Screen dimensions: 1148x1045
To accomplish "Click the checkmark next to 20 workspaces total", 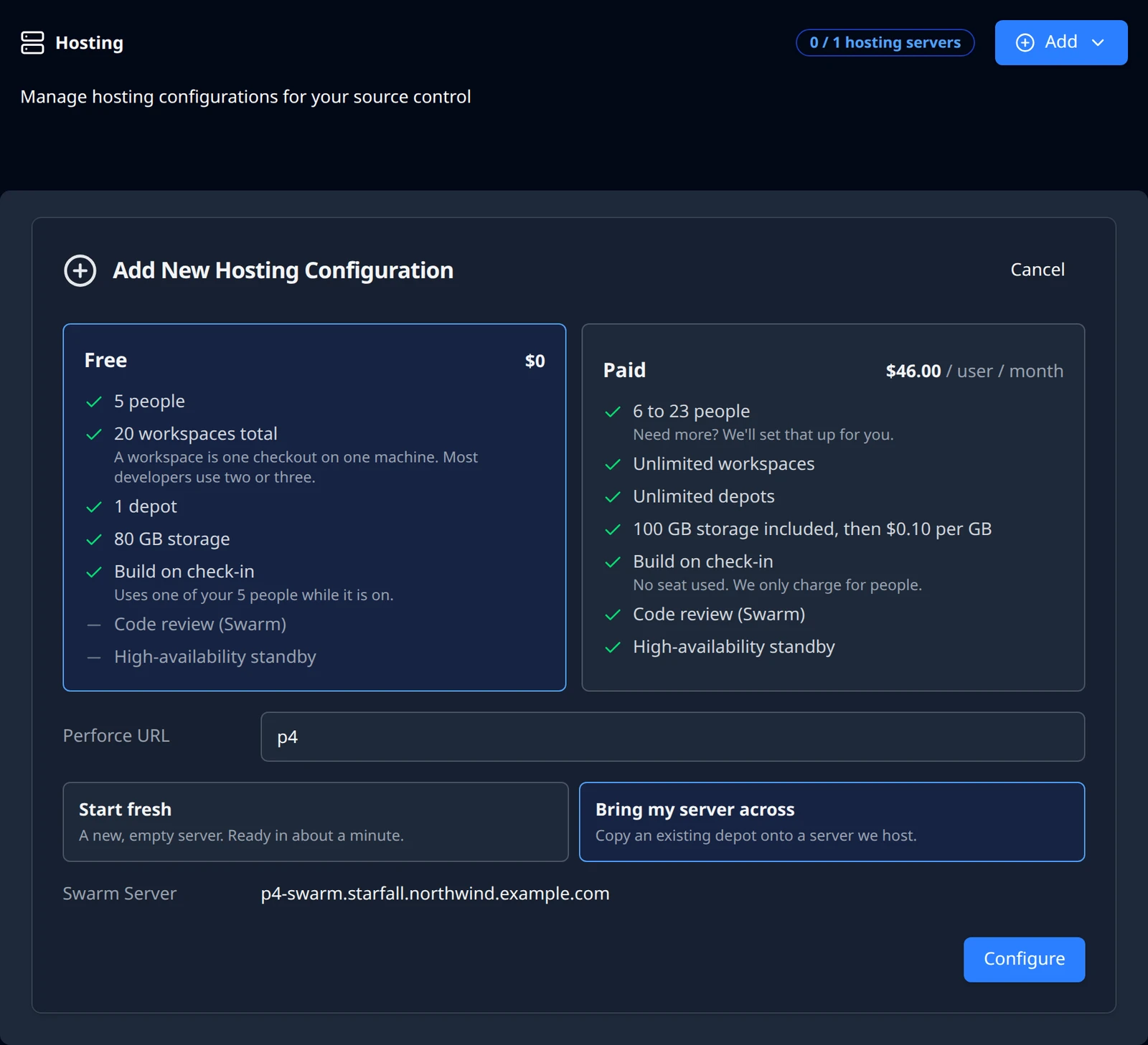I will 94,435.
